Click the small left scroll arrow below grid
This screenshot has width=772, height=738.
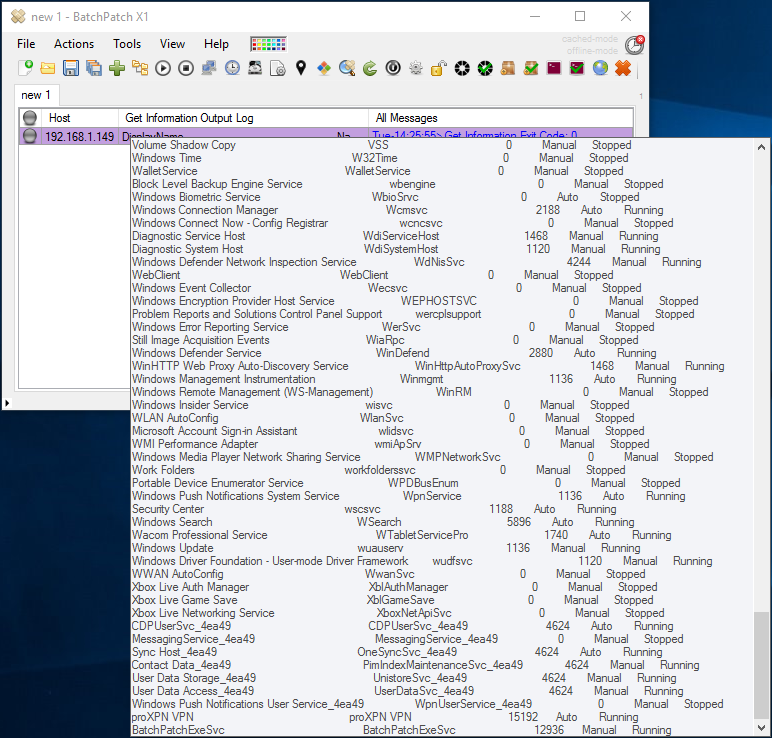pyautogui.click(x=7, y=403)
